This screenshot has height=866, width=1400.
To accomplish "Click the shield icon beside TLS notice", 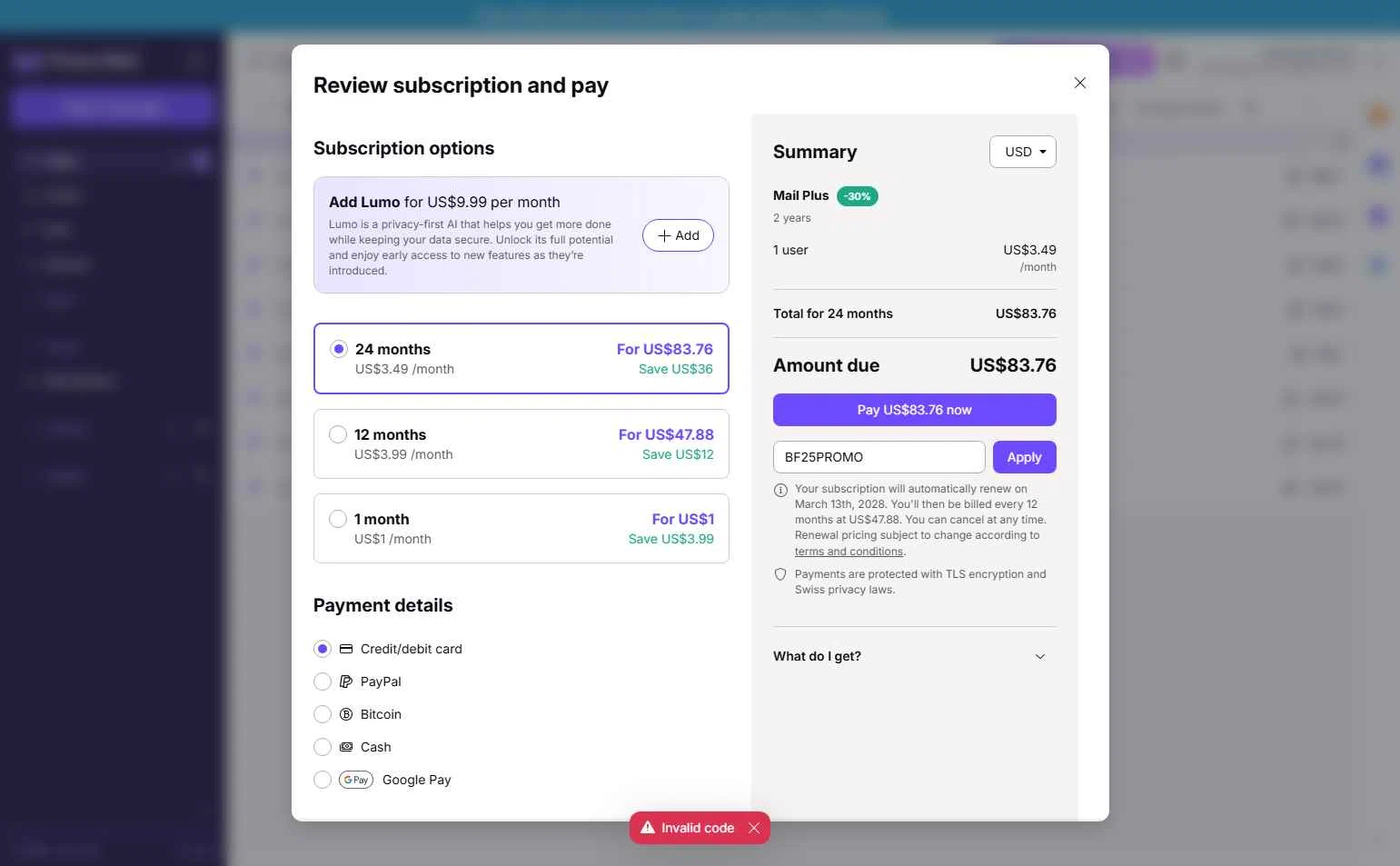I will [x=780, y=574].
